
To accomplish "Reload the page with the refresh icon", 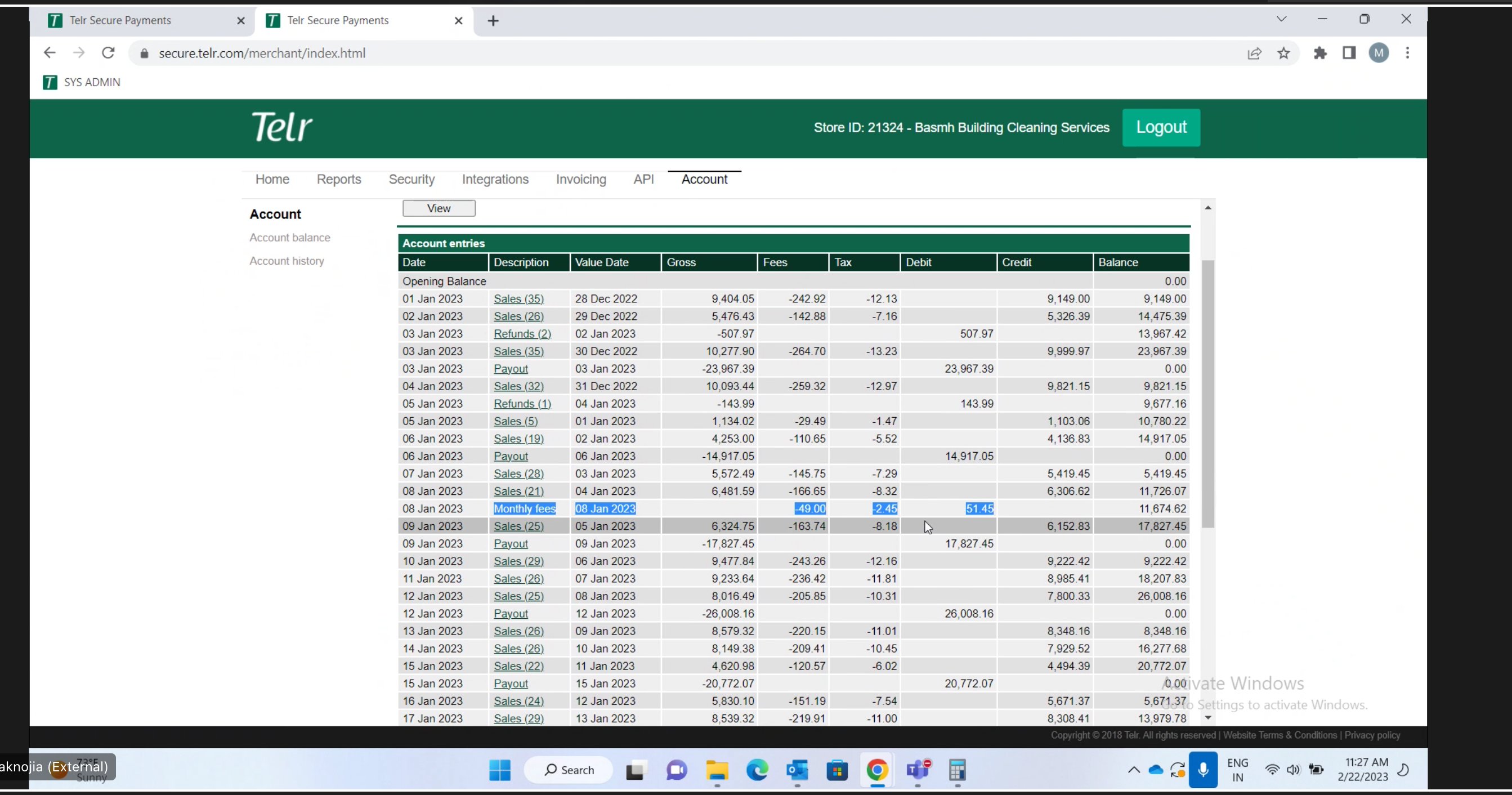I will click(108, 53).
